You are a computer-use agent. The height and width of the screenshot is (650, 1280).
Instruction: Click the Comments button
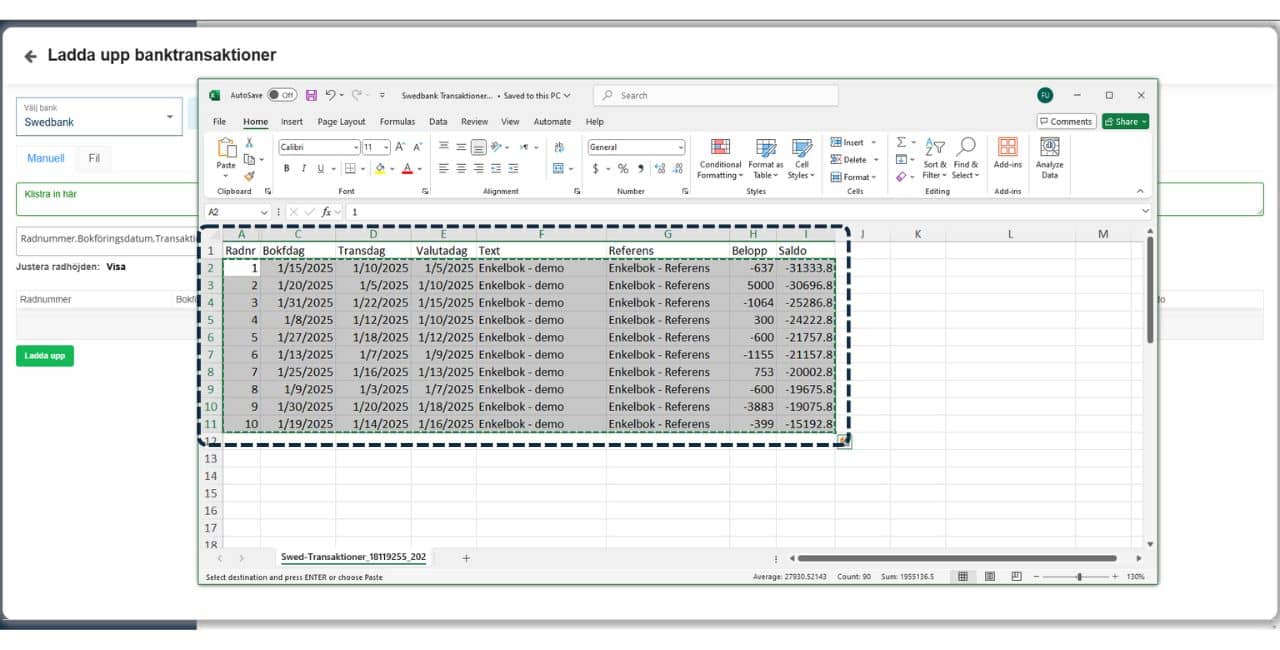tap(1066, 121)
